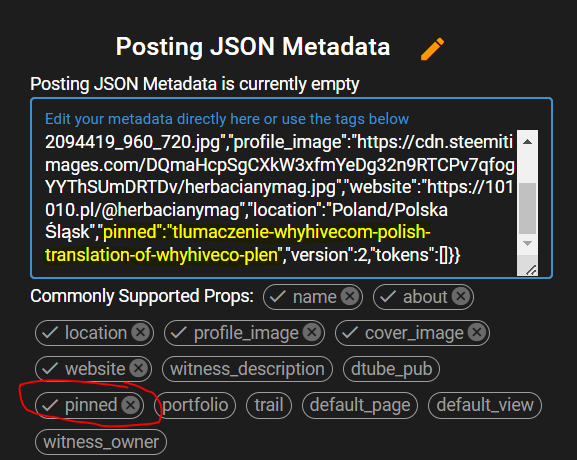Select the trail prop tag
577x460 pixels.
click(x=269, y=405)
